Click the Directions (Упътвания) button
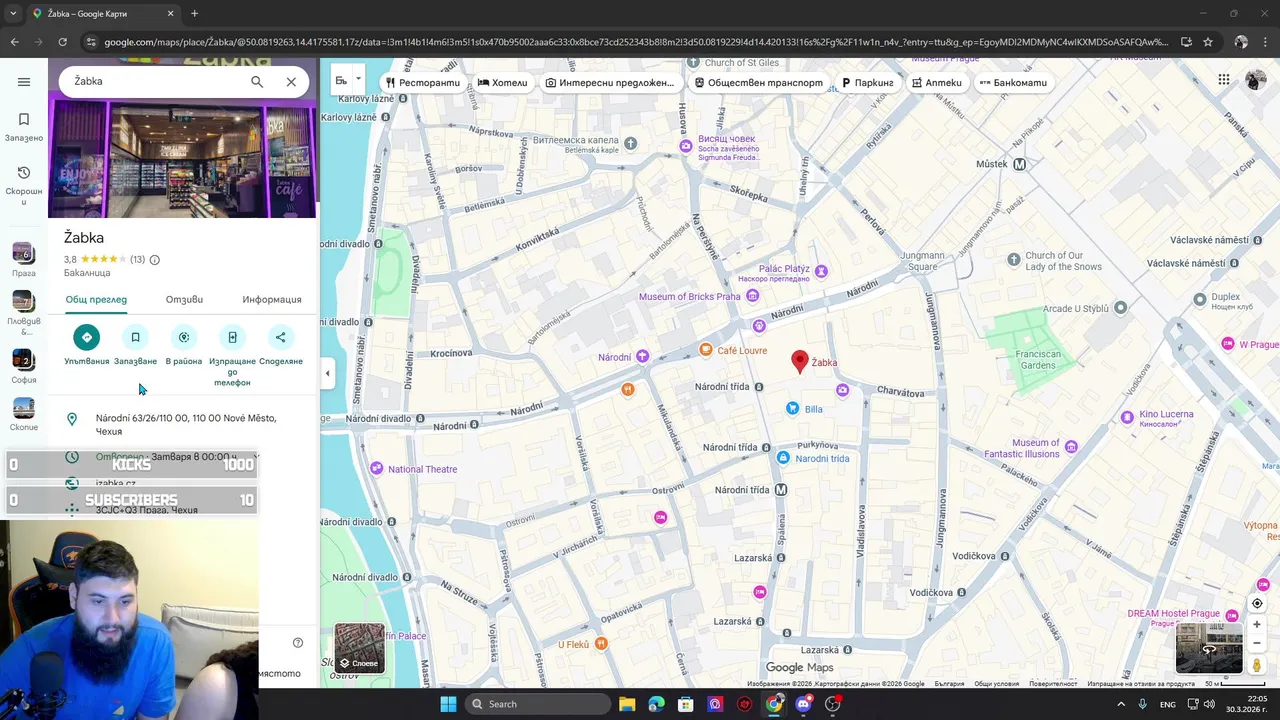Image resolution: width=1280 pixels, height=720 pixels. point(87,338)
